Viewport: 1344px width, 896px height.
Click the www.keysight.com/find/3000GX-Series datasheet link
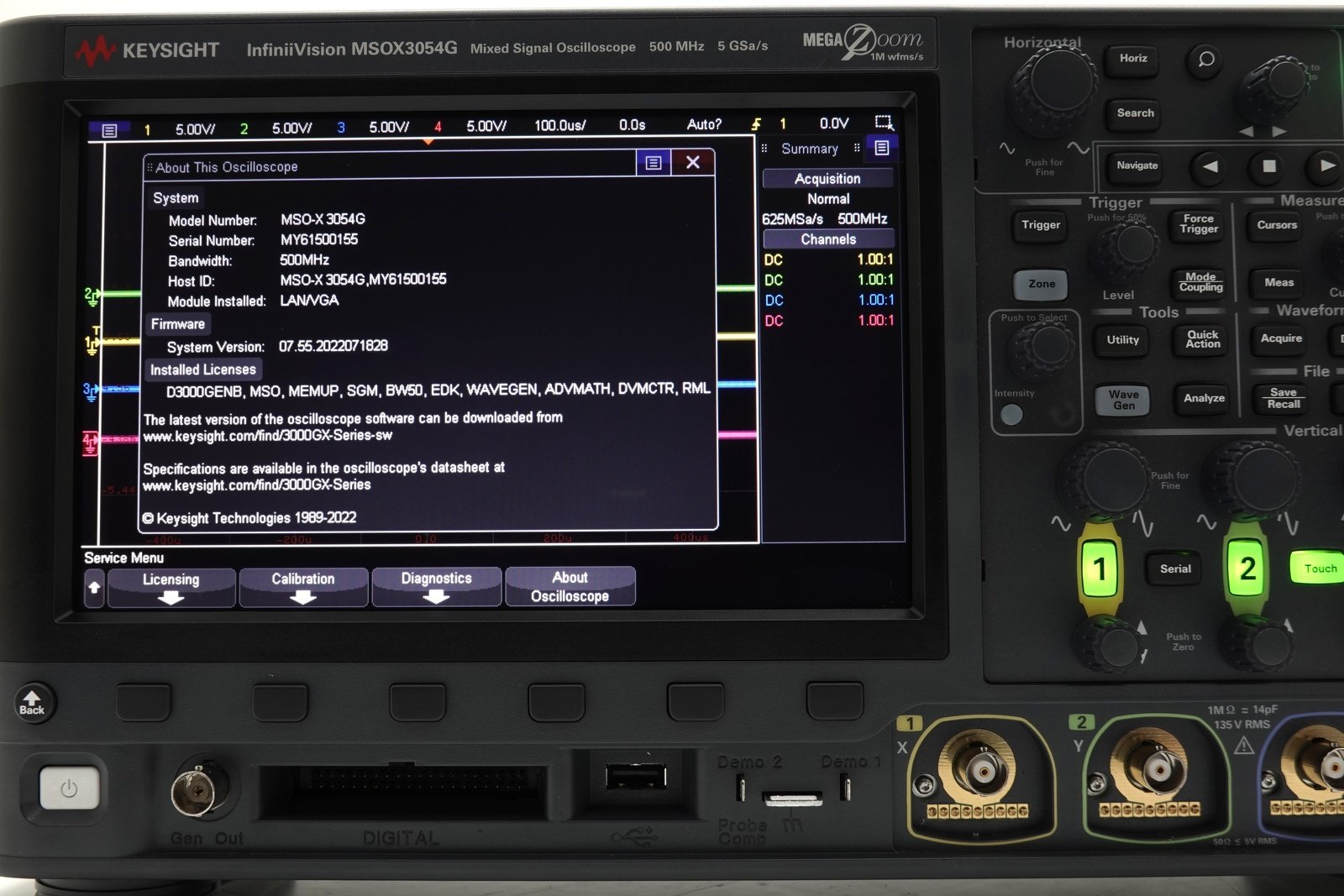pyautogui.click(x=256, y=485)
